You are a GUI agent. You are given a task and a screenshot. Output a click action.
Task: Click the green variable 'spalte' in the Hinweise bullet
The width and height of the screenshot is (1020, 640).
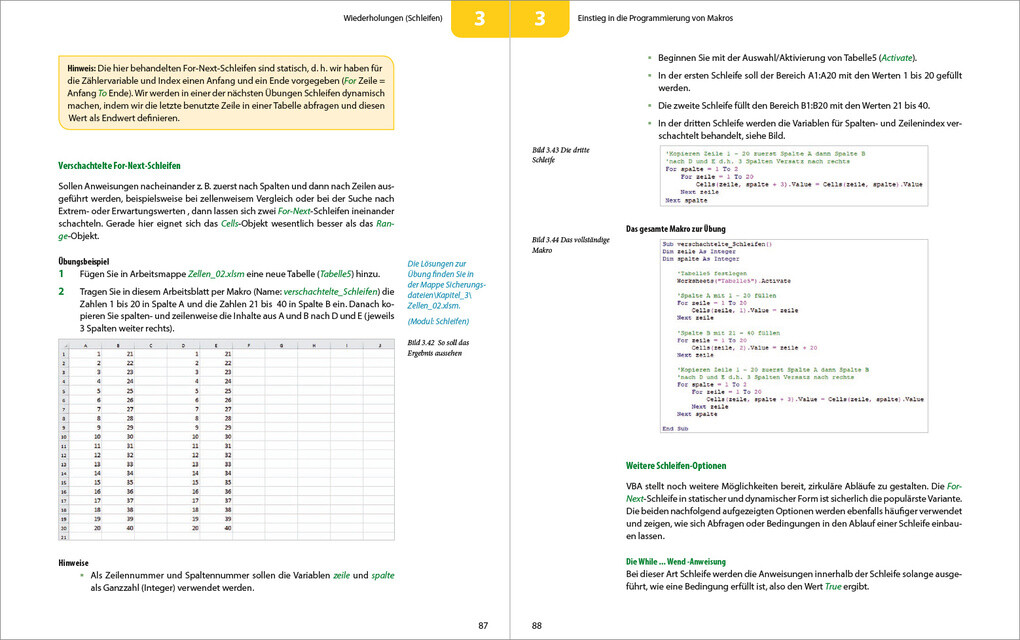click(382, 575)
